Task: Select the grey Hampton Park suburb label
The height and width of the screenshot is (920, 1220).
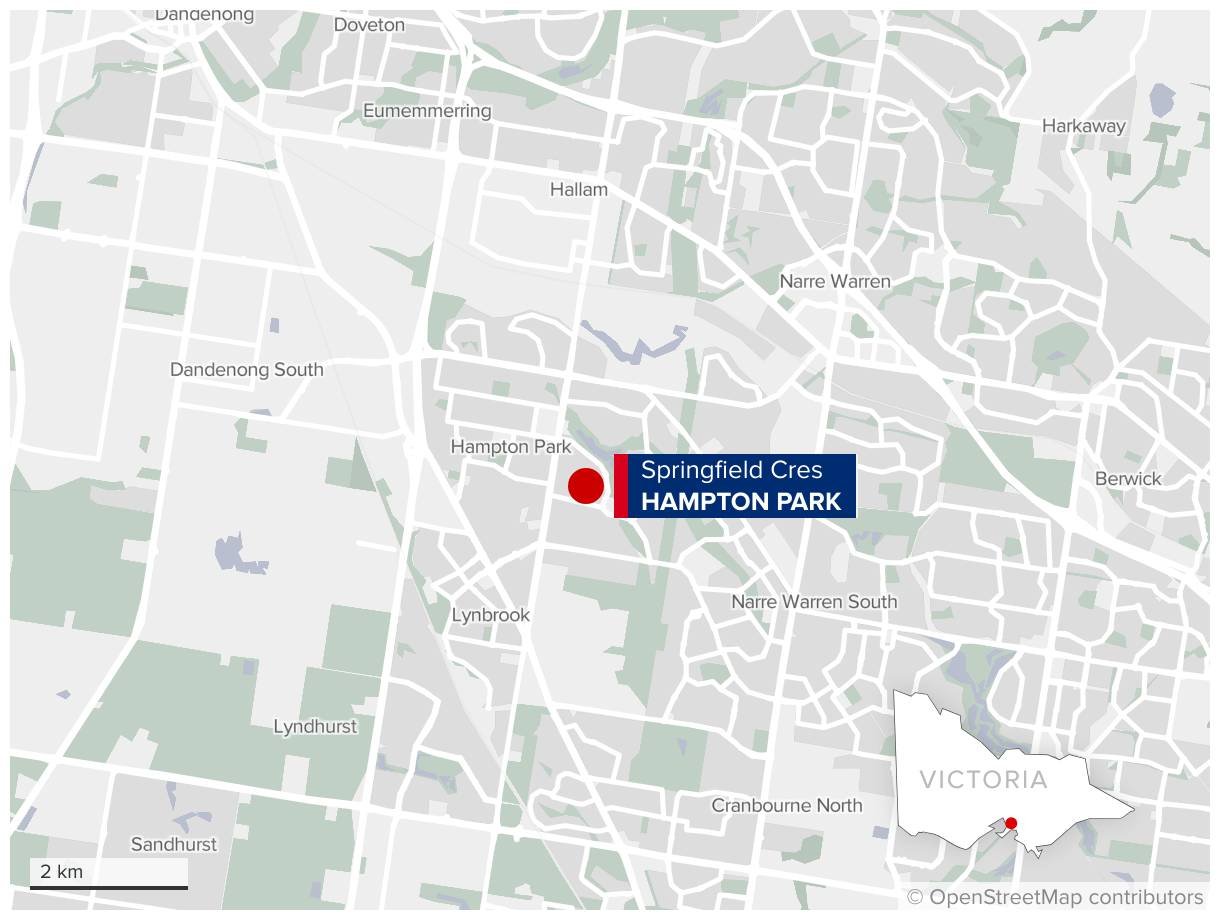Action: pos(511,447)
